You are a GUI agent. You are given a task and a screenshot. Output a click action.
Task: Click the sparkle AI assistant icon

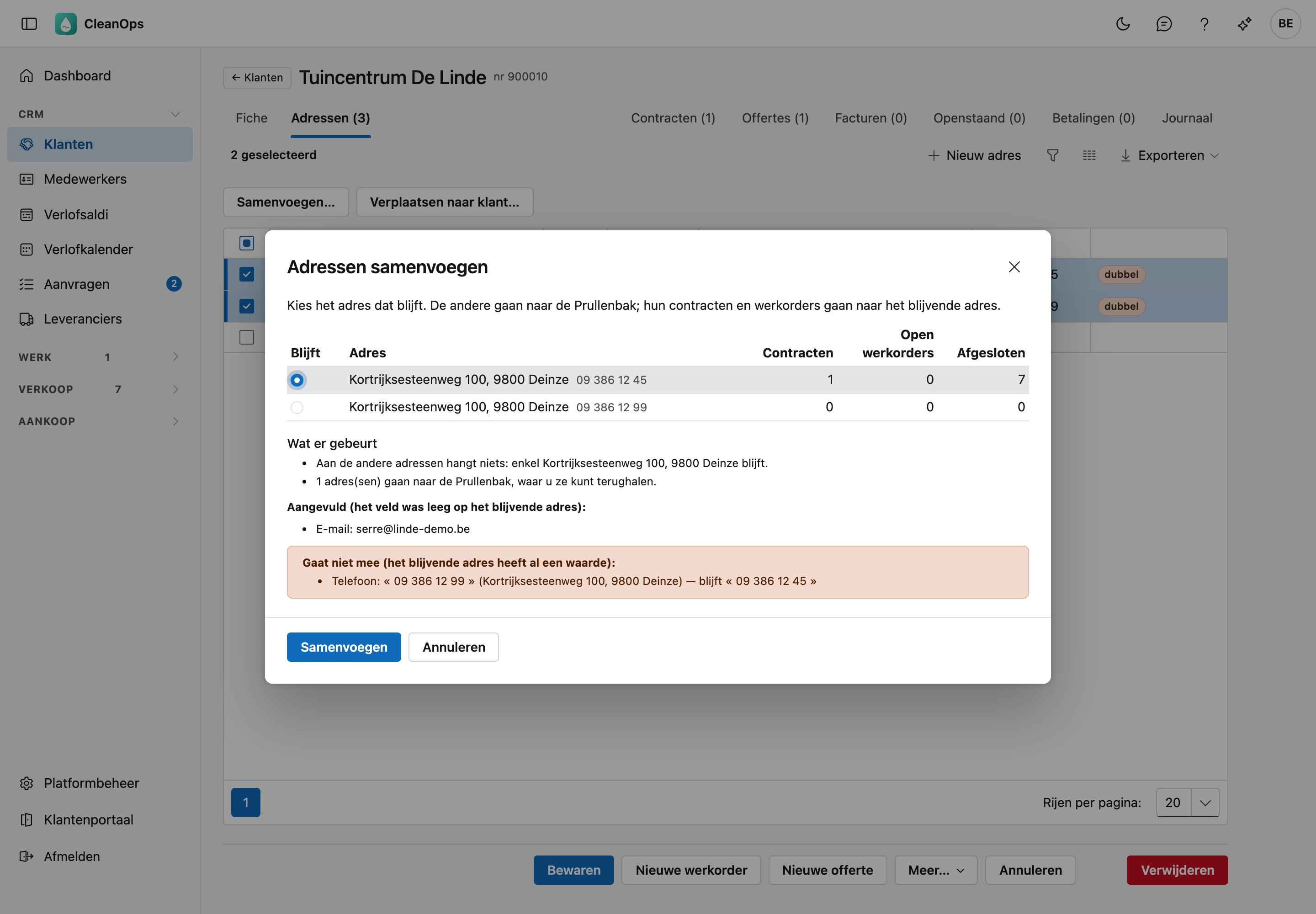tap(1244, 23)
